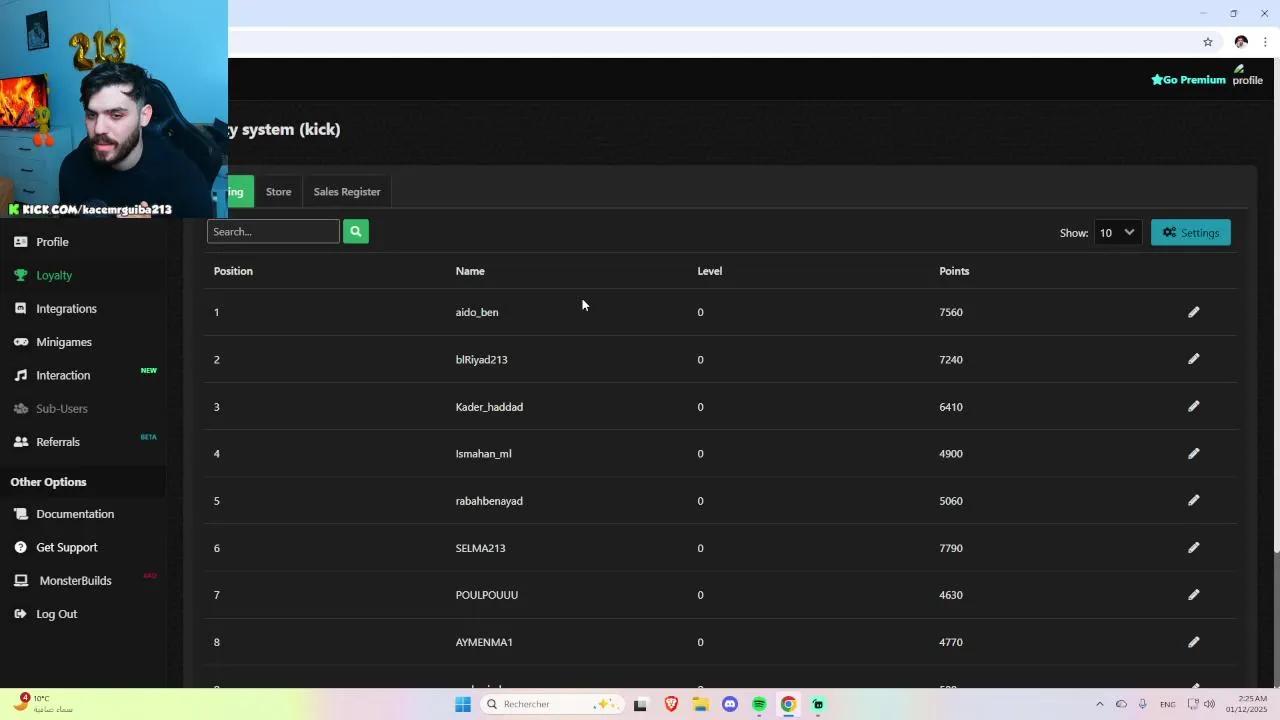This screenshot has height=720, width=1280.
Task: Edit the Ismahan_ml row
Action: [x=1193, y=453]
